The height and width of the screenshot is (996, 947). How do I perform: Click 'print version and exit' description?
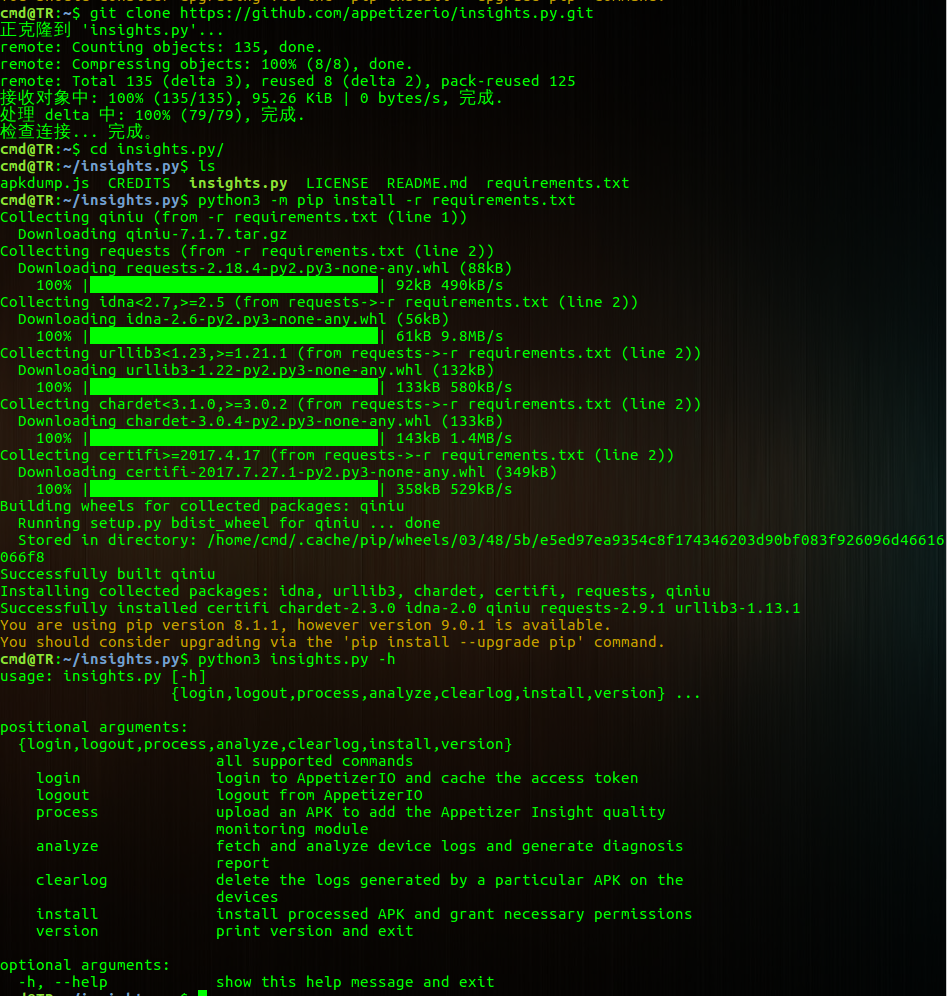tap(314, 931)
